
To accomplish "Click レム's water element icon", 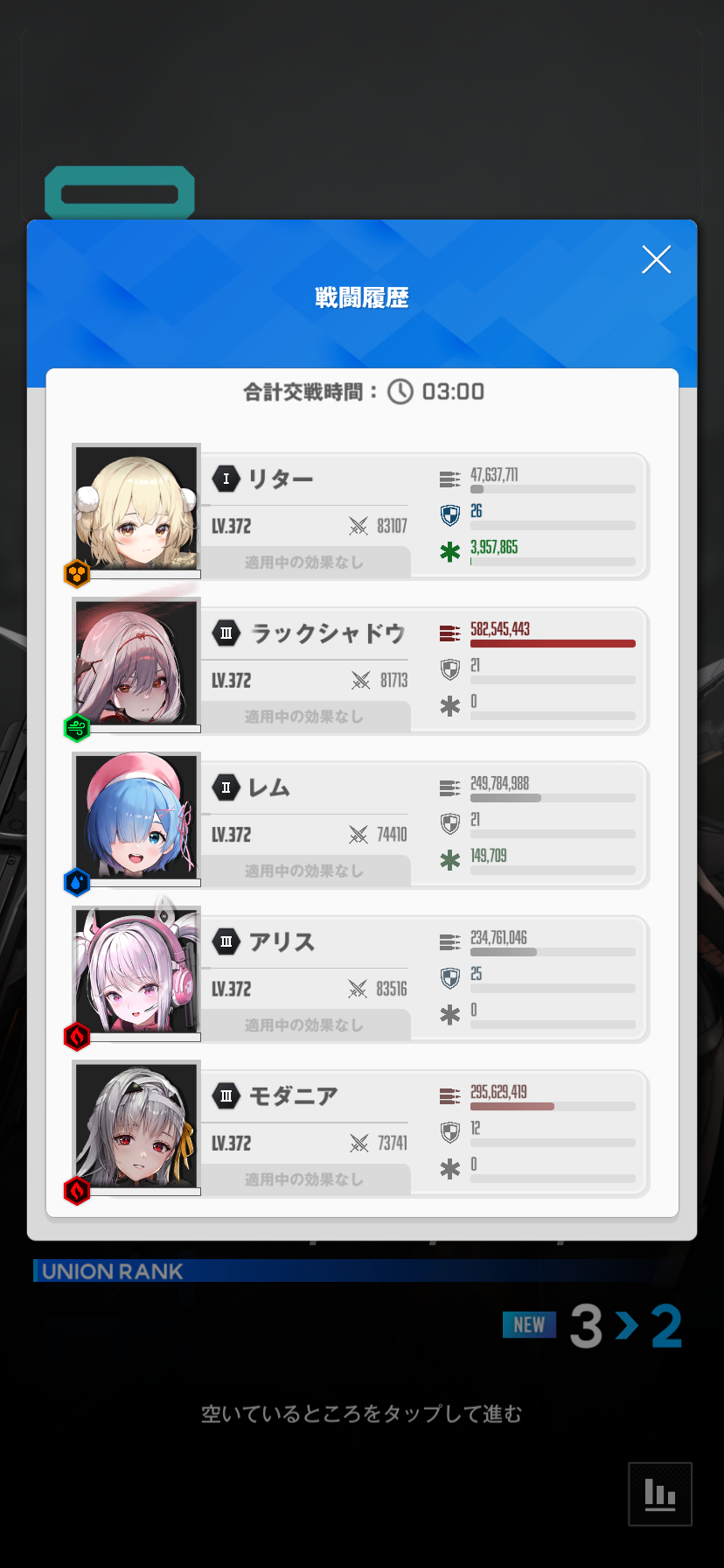I will 77,882.
